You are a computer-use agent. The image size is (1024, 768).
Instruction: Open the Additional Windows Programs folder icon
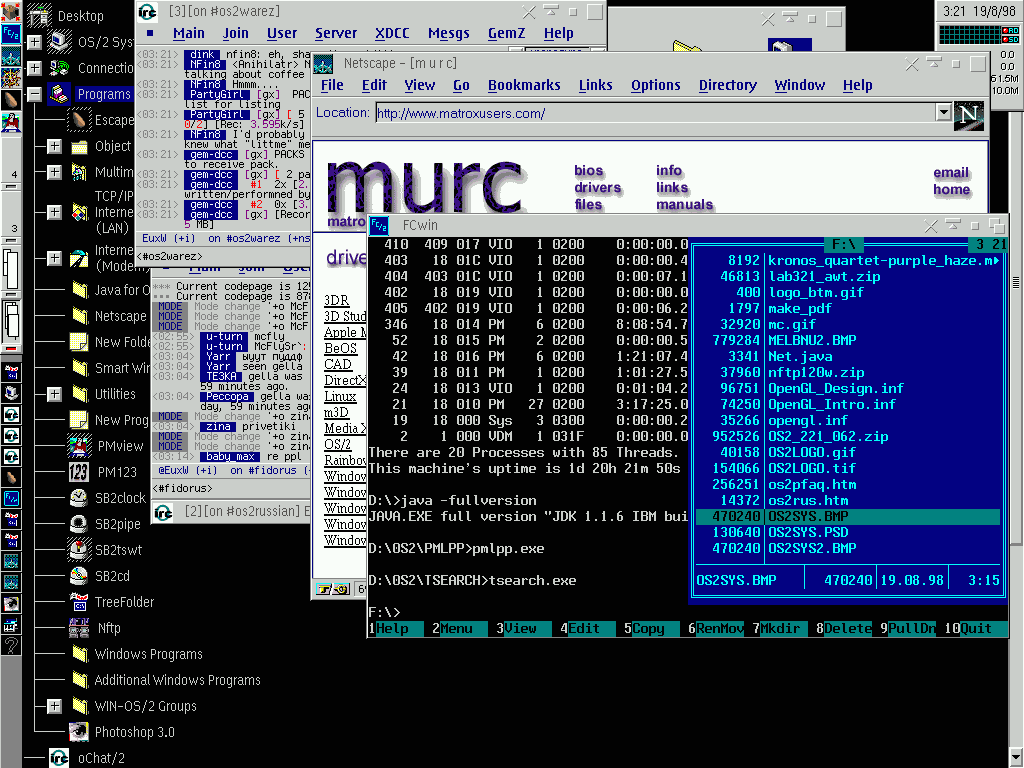pos(79,680)
